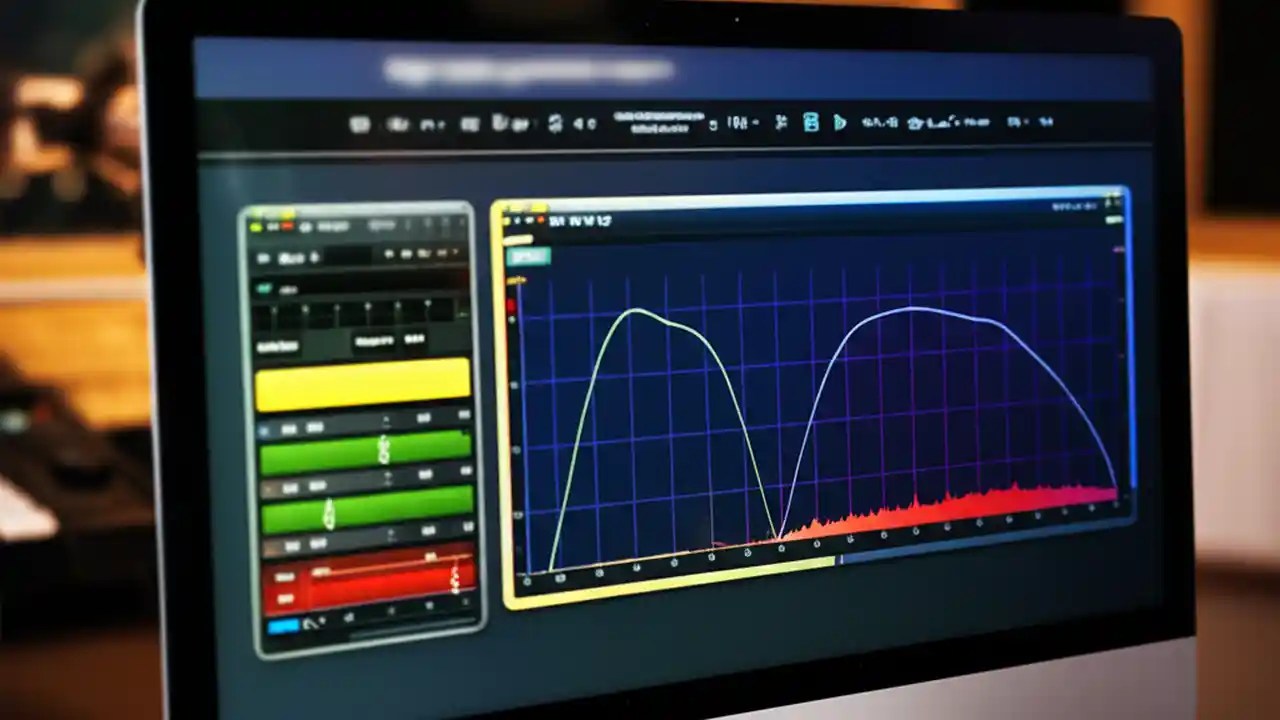This screenshot has height=720, width=1280.
Task: Switch to the rightmost tab above the track list
Action: (415, 339)
